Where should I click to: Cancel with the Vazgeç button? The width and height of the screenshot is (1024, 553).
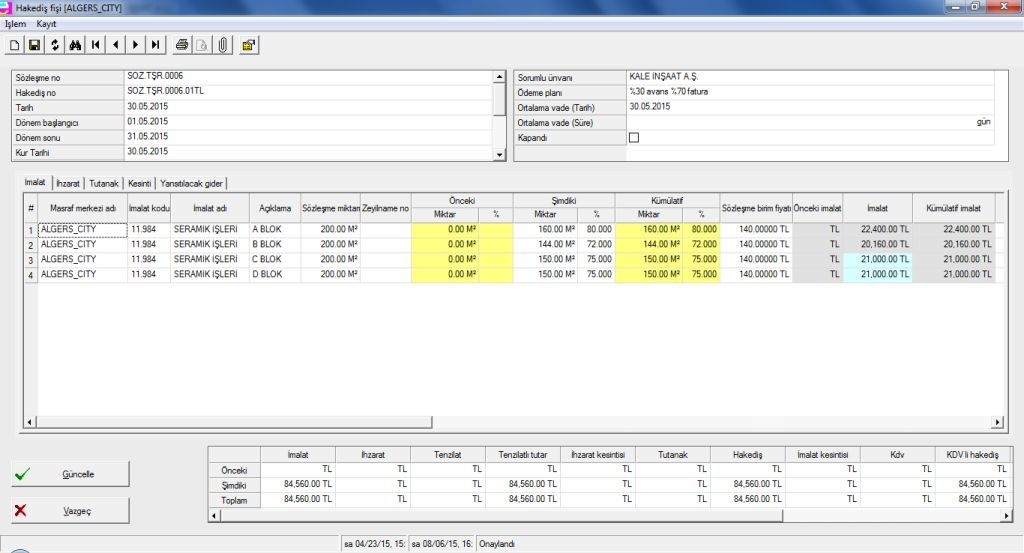(x=71, y=510)
